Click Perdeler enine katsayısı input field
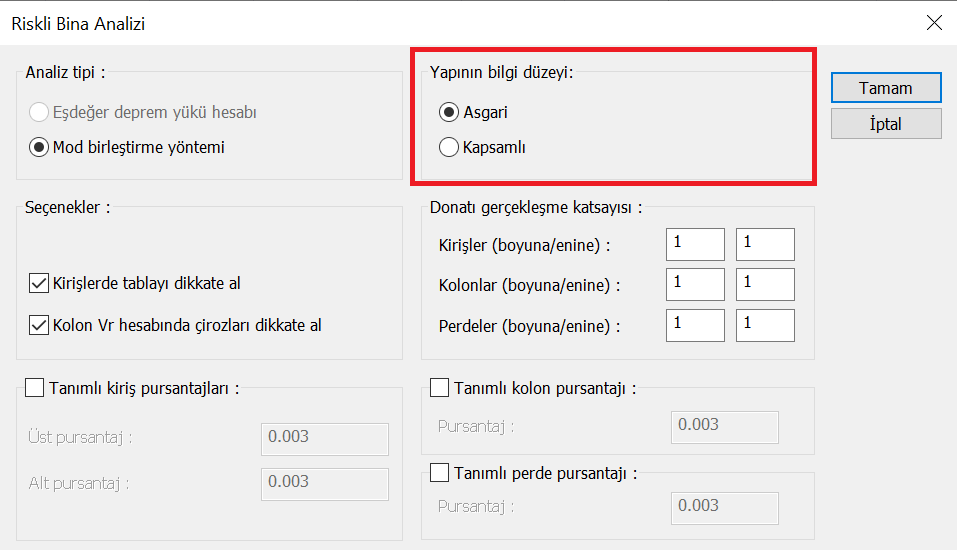The image size is (957, 550). coord(765,325)
